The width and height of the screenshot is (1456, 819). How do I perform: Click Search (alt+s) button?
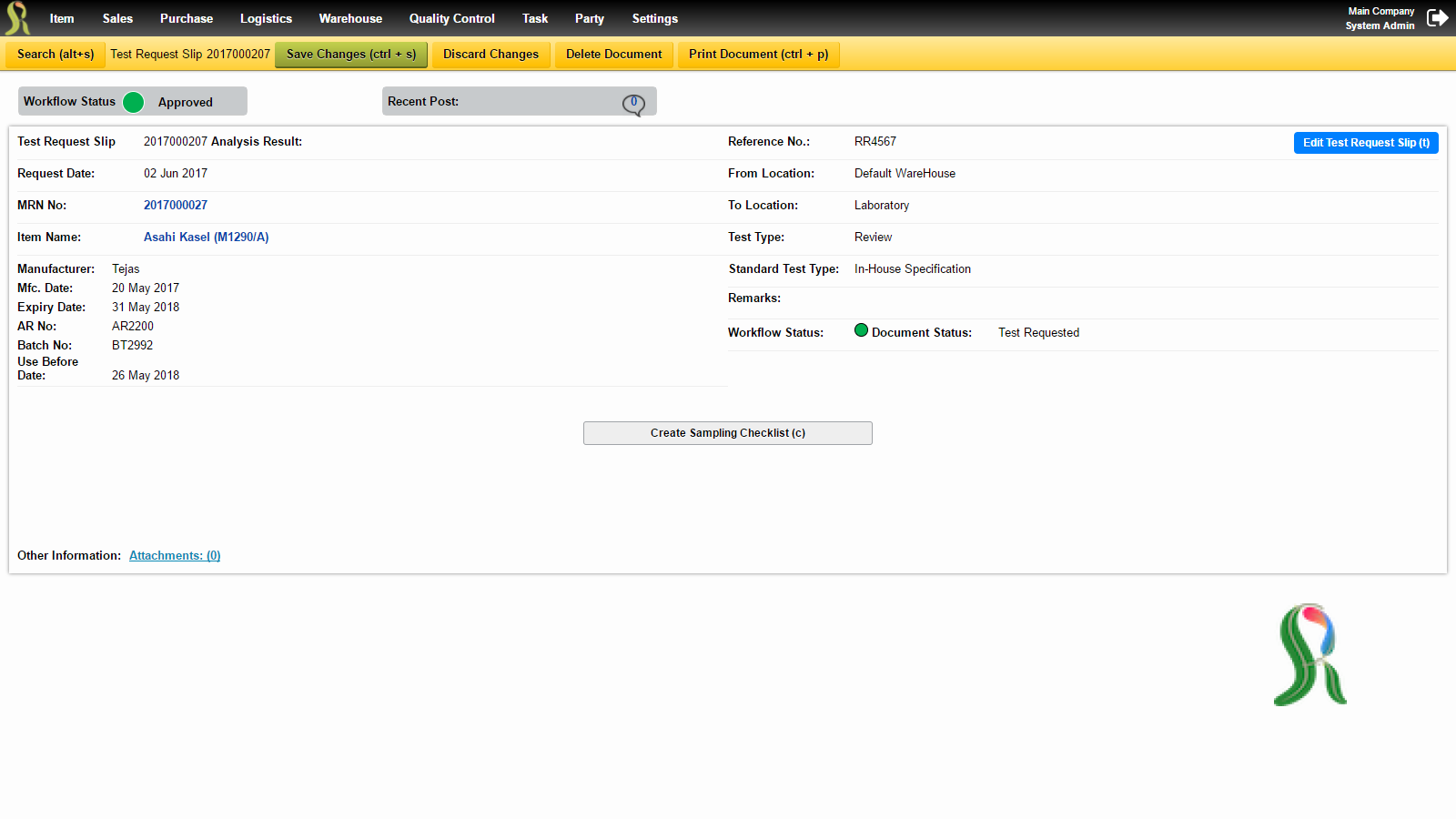(56, 55)
